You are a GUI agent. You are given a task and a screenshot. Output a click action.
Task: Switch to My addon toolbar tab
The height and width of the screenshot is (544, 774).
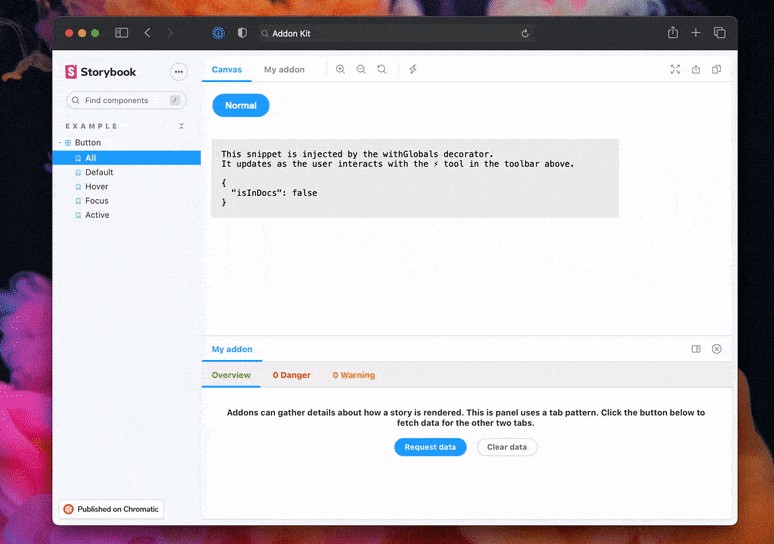pyautogui.click(x=284, y=70)
